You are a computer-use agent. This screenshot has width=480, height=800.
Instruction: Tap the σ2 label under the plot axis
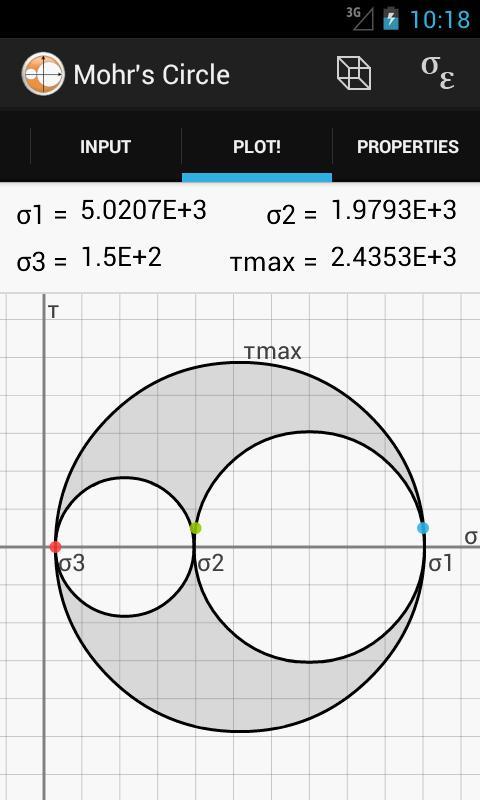click(x=211, y=564)
